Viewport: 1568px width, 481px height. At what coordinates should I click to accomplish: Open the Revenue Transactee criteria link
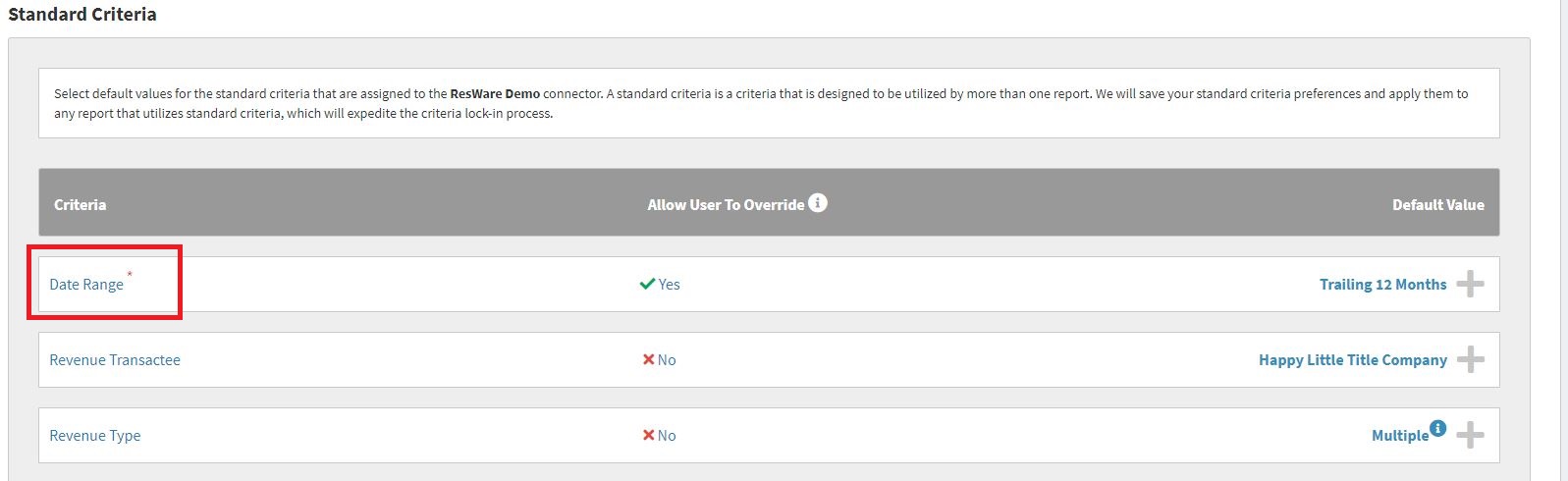coord(115,360)
